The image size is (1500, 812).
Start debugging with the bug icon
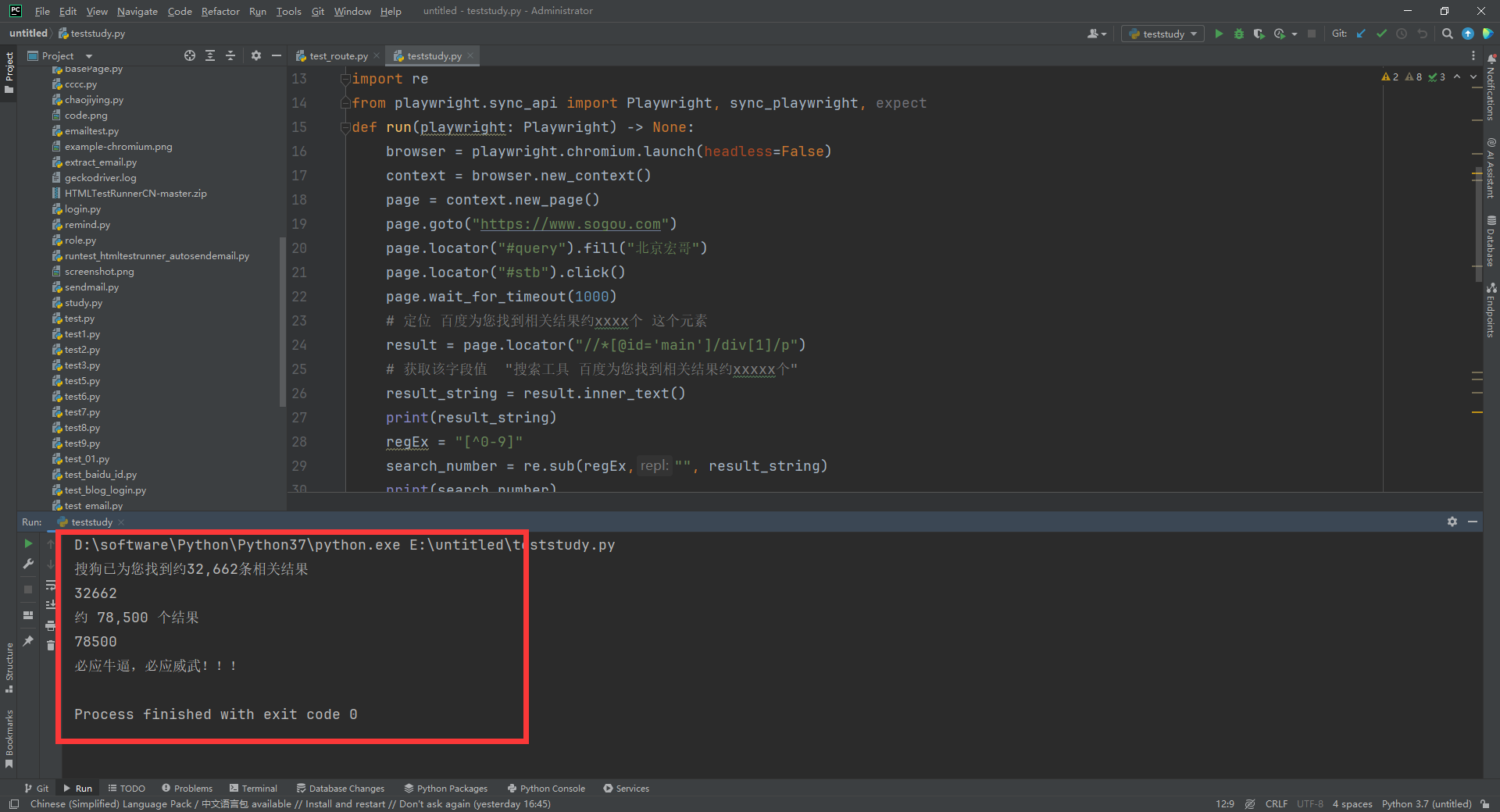point(1238,34)
